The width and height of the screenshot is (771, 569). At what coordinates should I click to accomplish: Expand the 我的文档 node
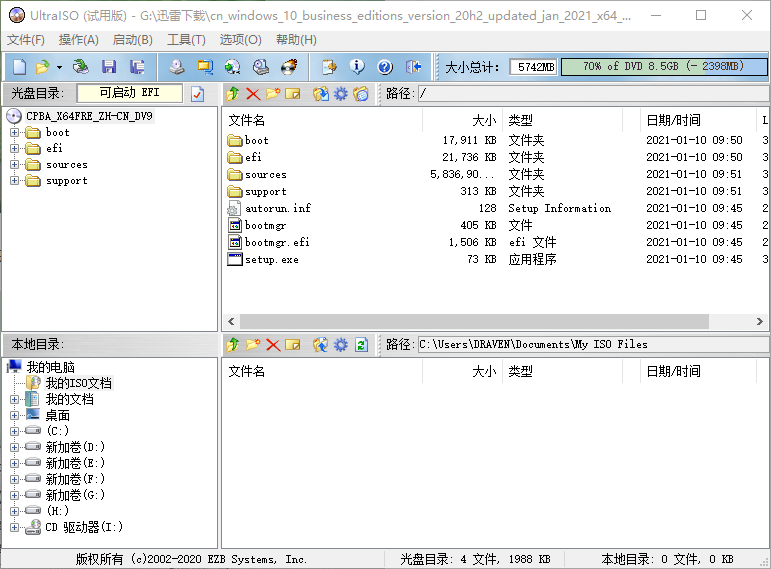(15, 399)
